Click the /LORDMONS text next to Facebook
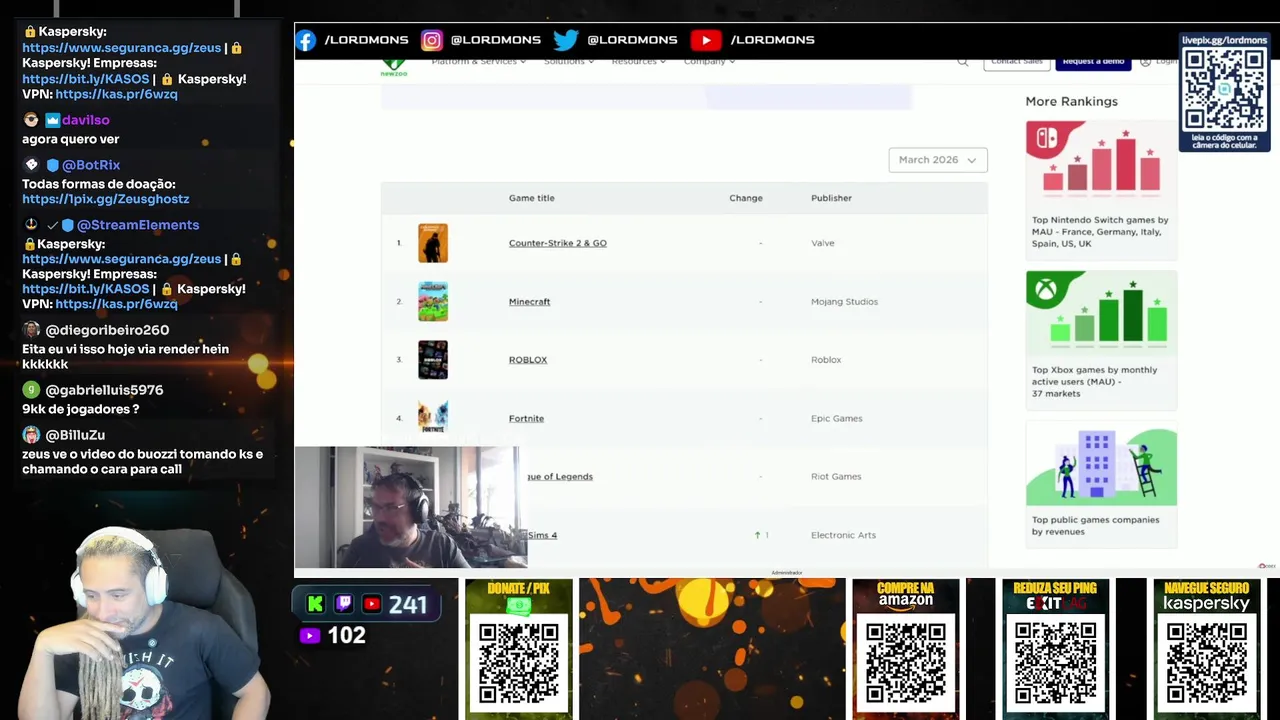The height and width of the screenshot is (720, 1280). tap(366, 40)
